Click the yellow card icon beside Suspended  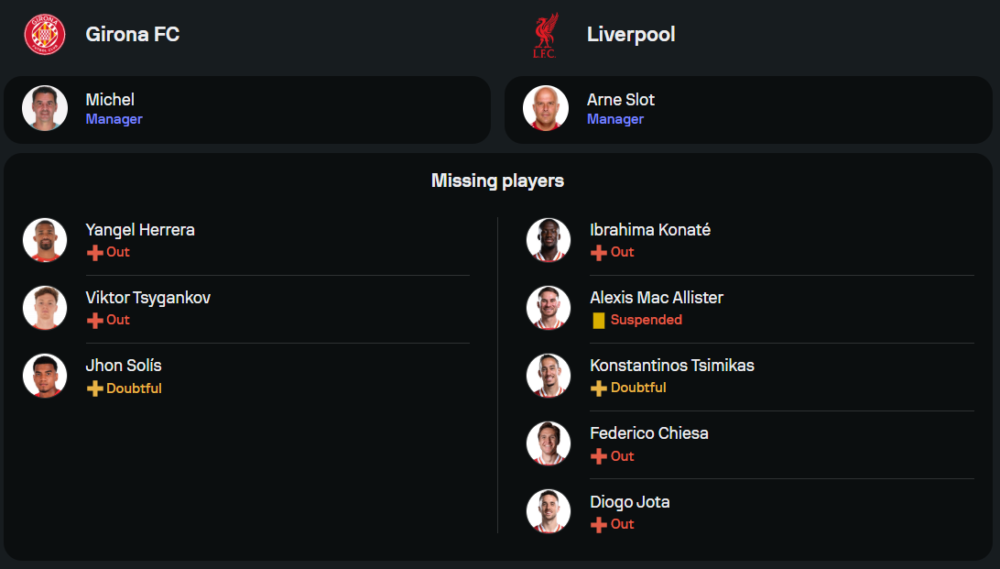[599, 321]
